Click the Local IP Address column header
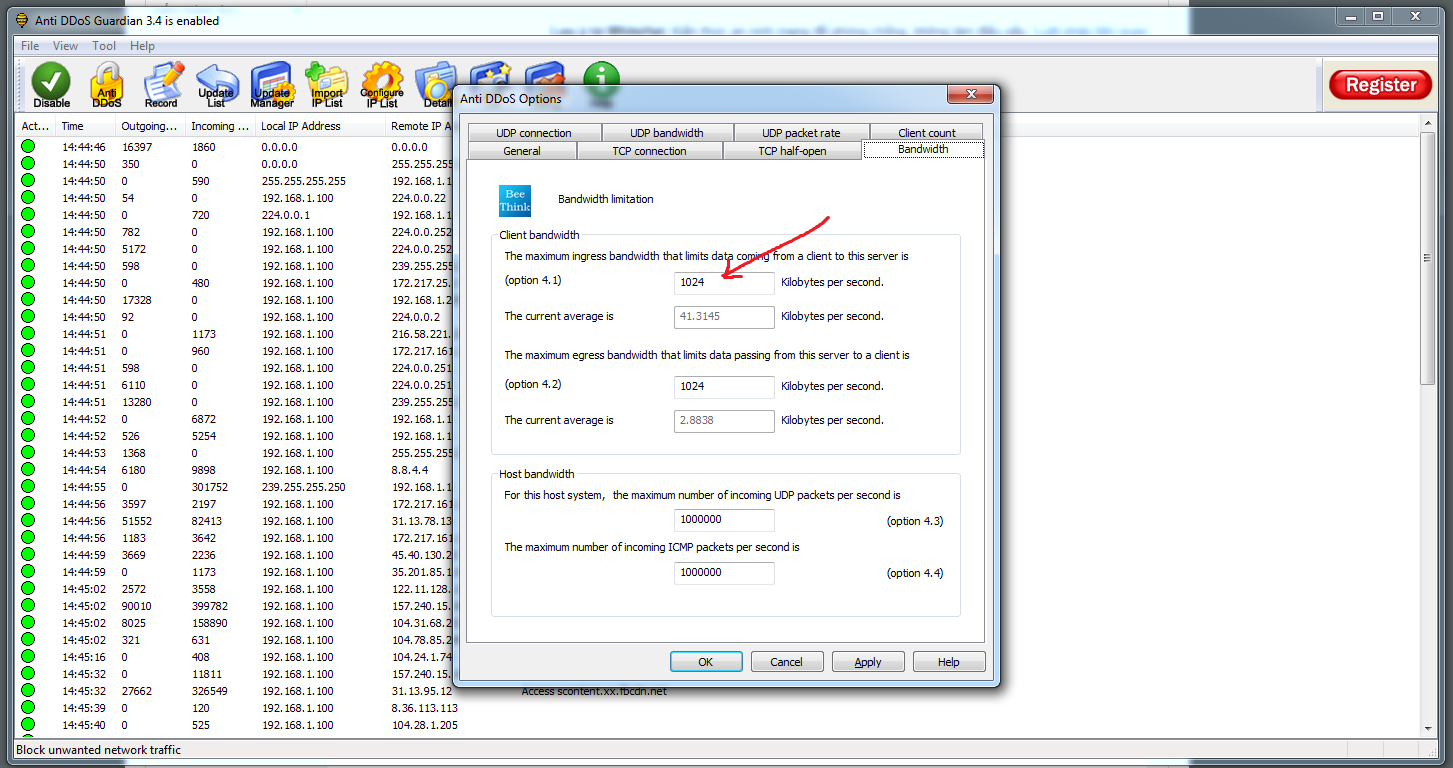 click(319, 126)
